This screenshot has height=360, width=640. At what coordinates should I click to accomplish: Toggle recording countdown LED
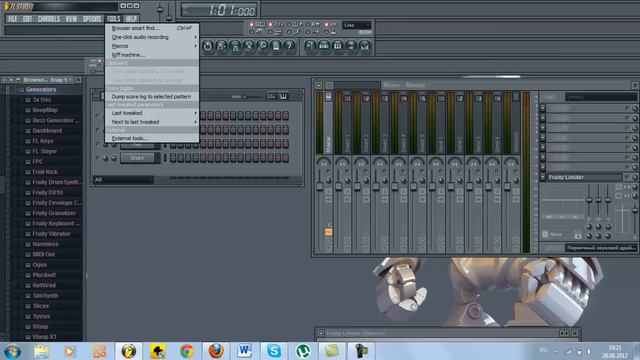click(x=270, y=24)
